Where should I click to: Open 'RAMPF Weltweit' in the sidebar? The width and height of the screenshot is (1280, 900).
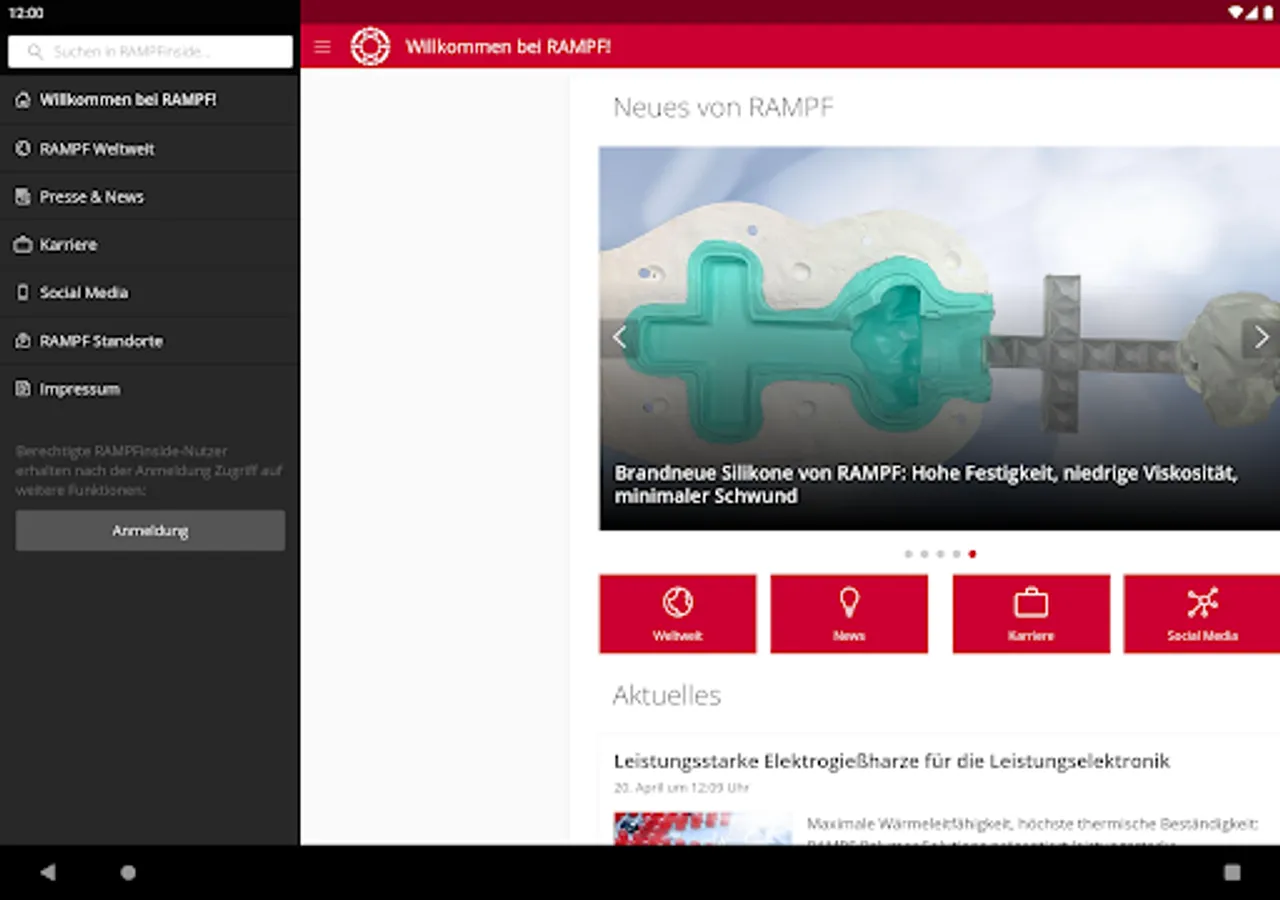pyautogui.click(x=150, y=149)
